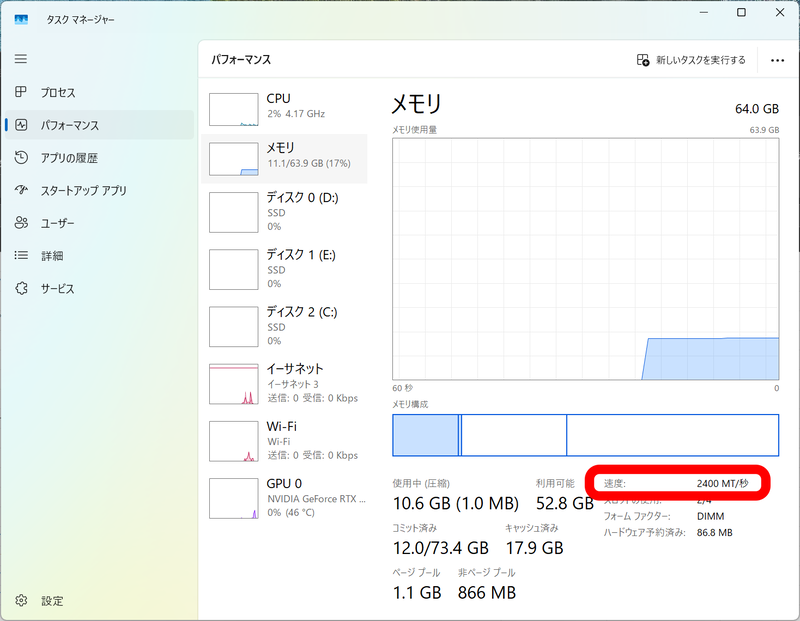Click the 2% 4.17 GHz CPU summary
Image resolution: width=800 pixels, height=621 pixels.
[296, 113]
